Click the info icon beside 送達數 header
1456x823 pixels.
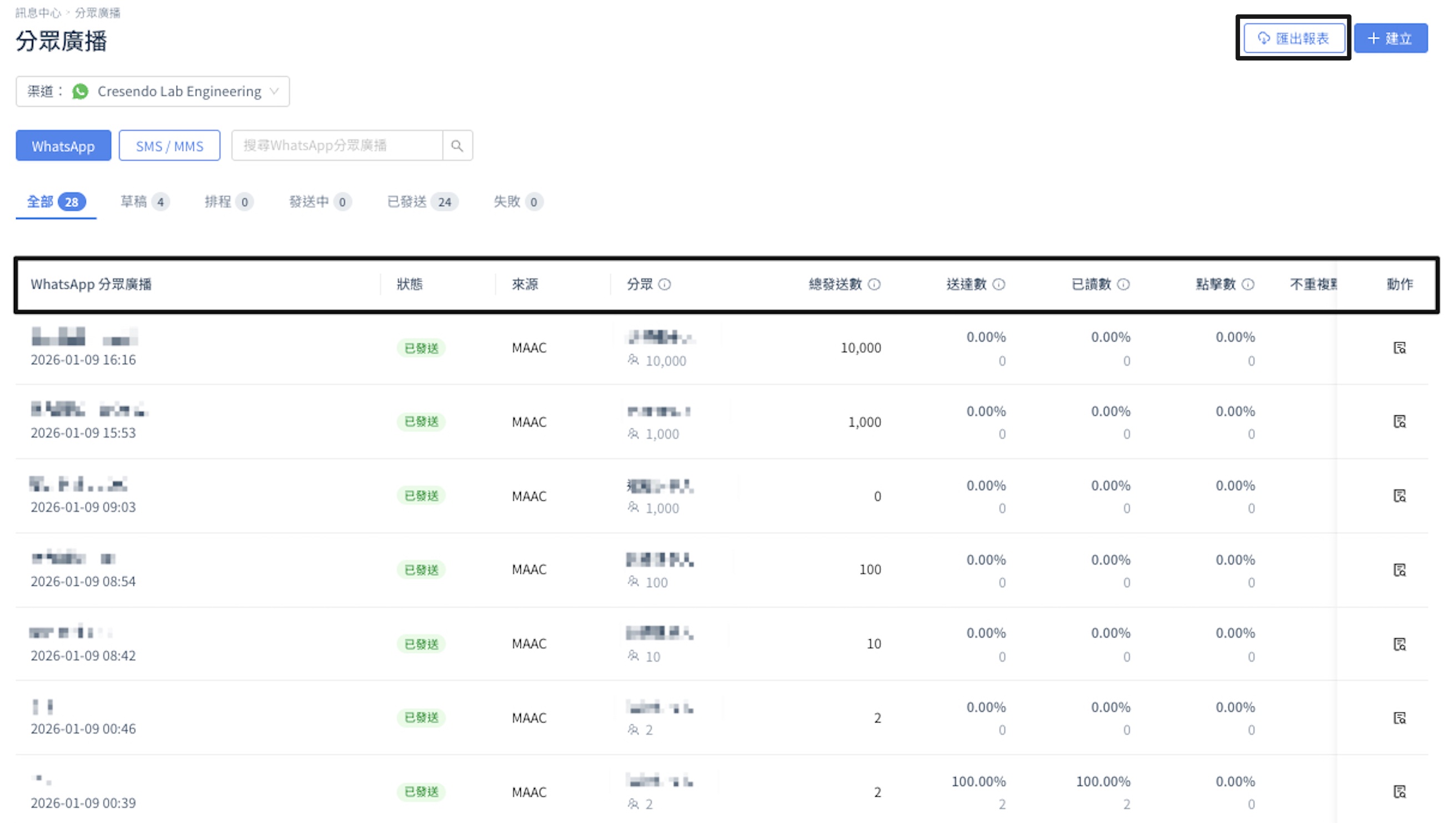[999, 284]
